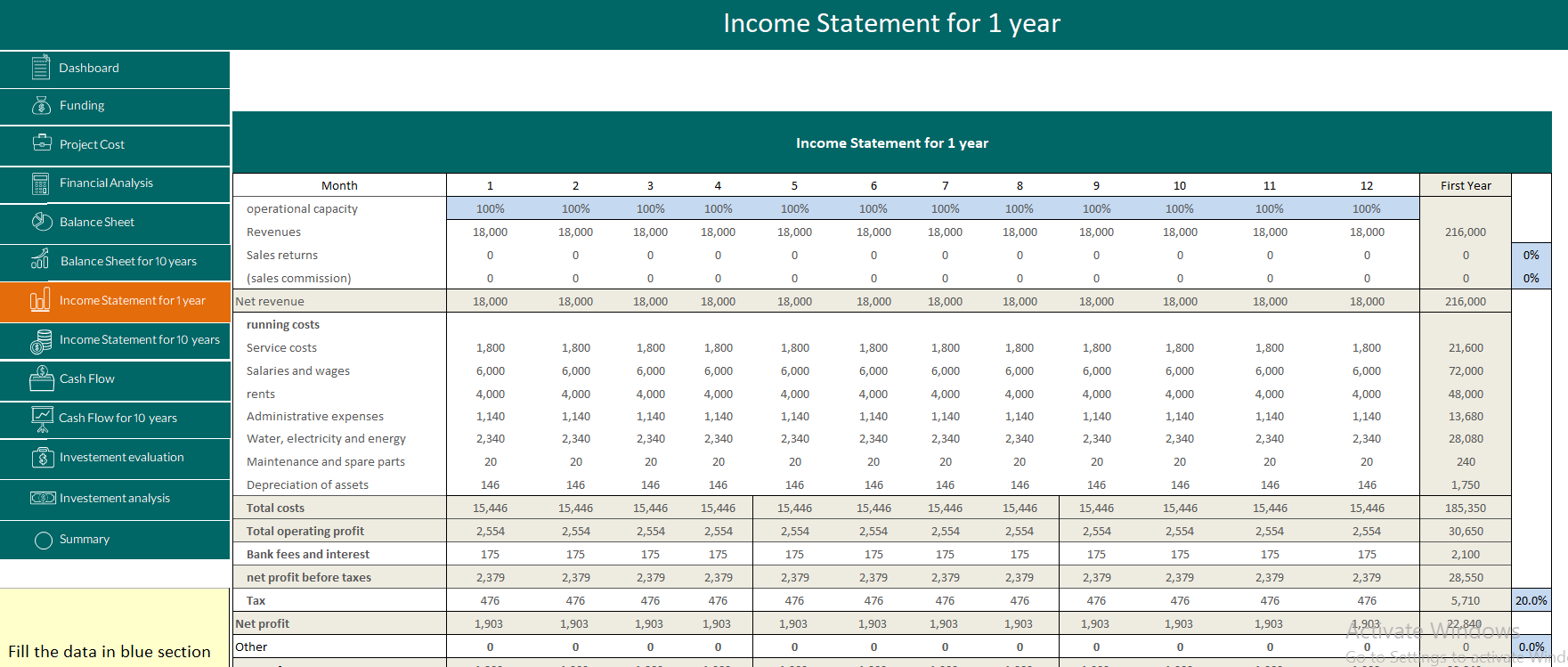Open Investement analysis page
This screenshot has width=1568, height=667.
(115, 499)
